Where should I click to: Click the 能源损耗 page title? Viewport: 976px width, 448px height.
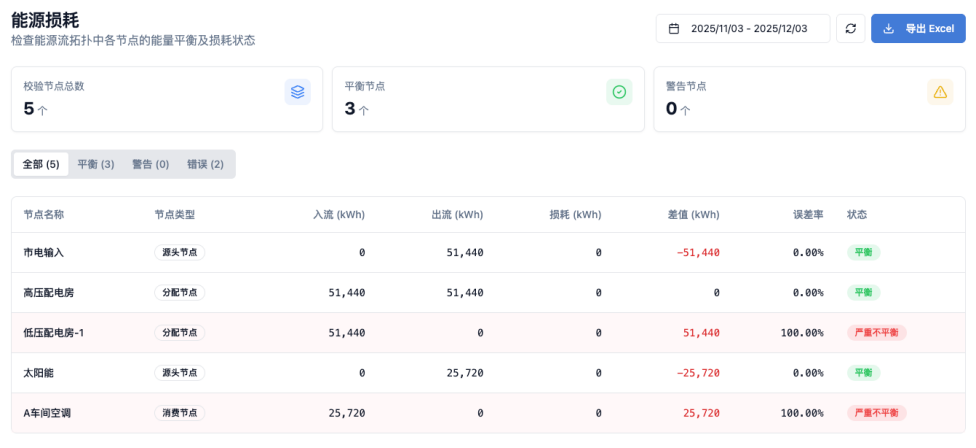pos(45,19)
